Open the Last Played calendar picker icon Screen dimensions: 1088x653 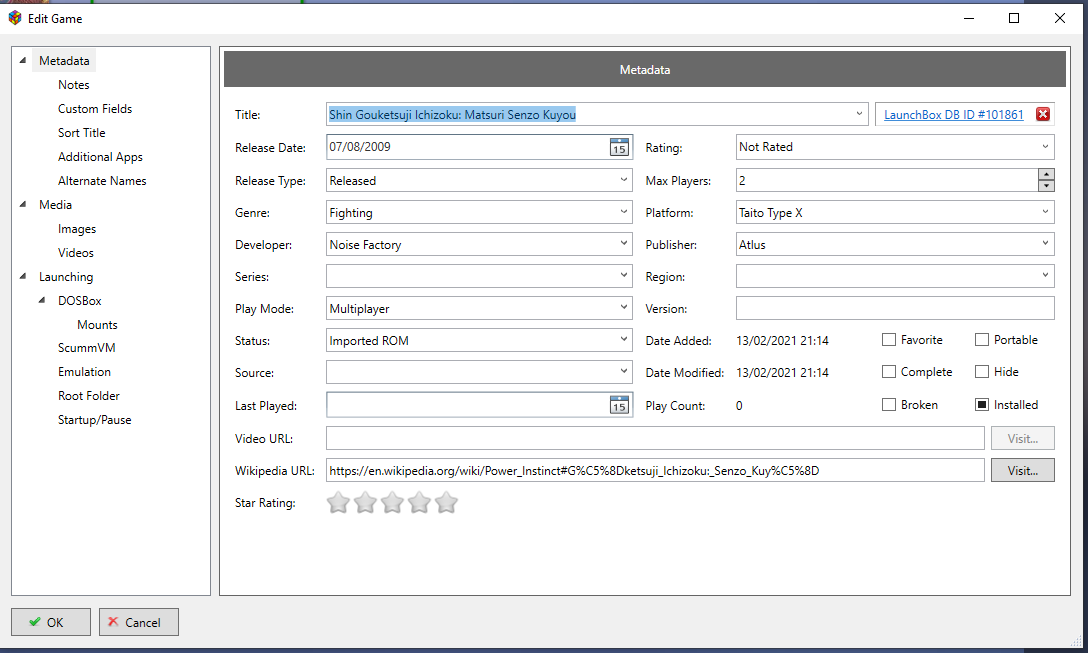tap(619, 405)
